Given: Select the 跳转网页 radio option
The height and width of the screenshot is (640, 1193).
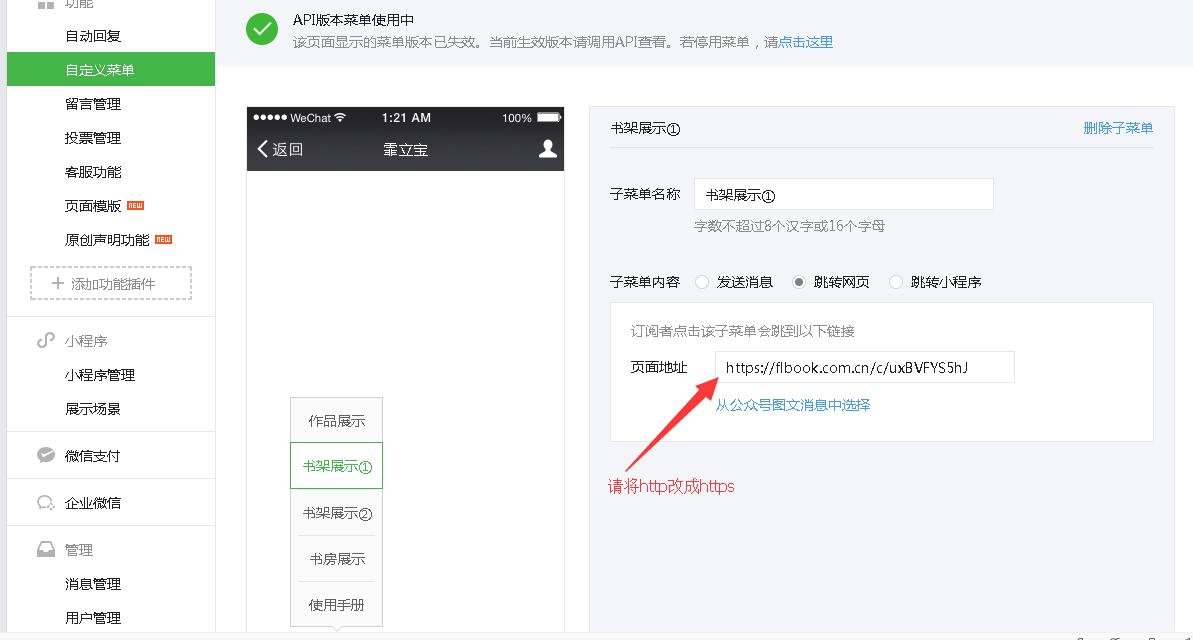Looking at the screenshot, I should tap(798, 282).
